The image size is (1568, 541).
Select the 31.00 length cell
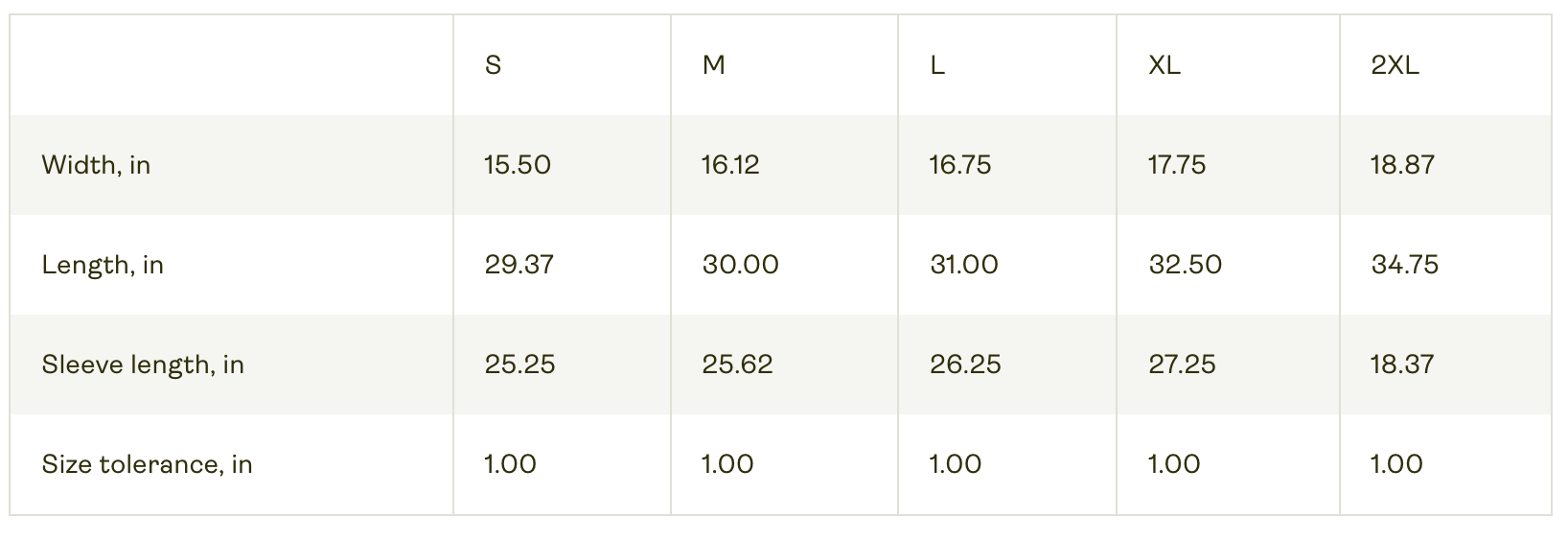coord(963,265)
